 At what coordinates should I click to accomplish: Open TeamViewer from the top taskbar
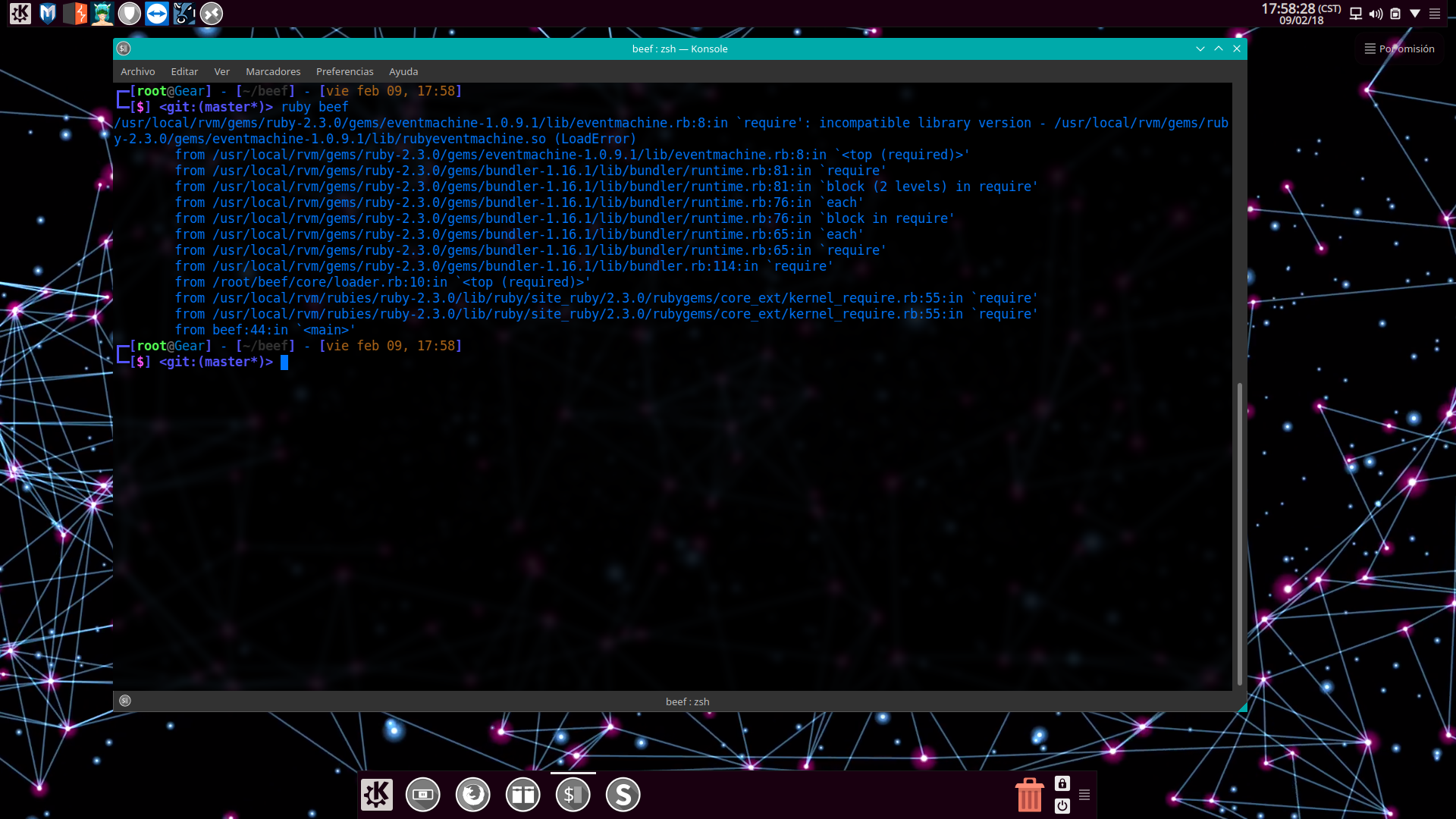click(157, 13)
